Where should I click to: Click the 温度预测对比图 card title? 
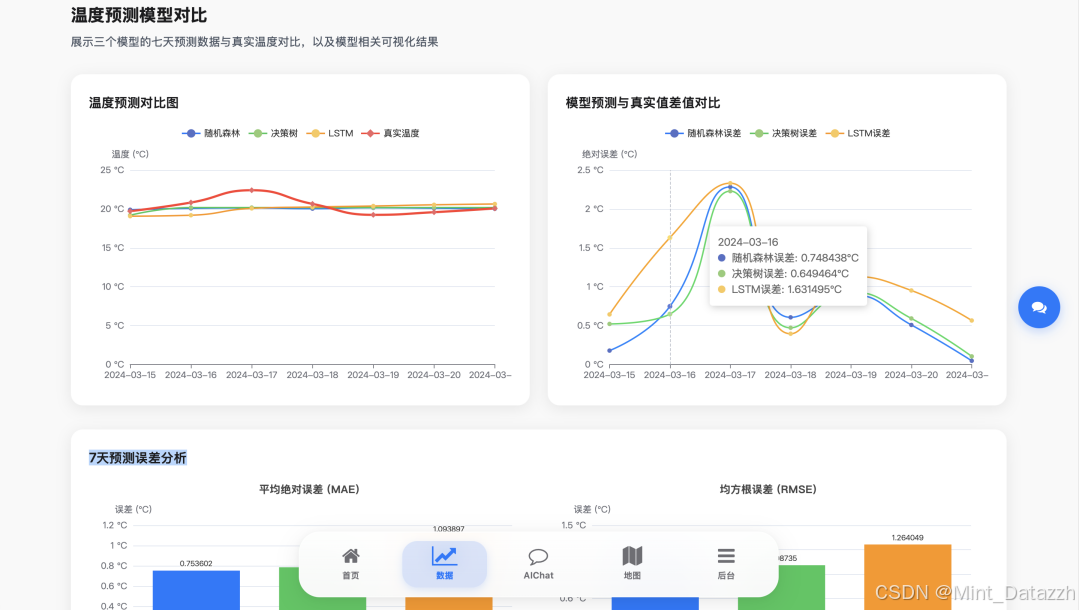133,103
